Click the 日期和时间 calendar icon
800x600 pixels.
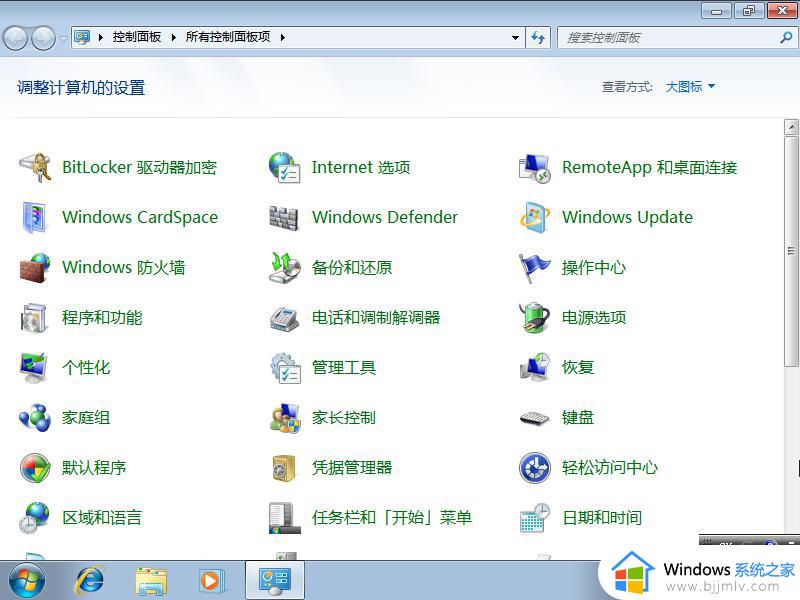[535, 517]
